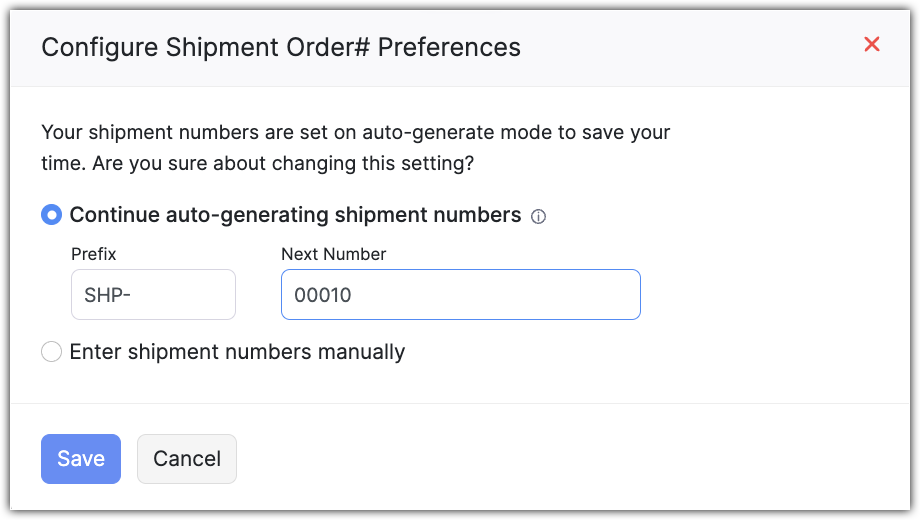This screenshot has height=520, width=920.
Task: Click the Next Number field label
Action: pyautogui.click(x=333, y=254)
